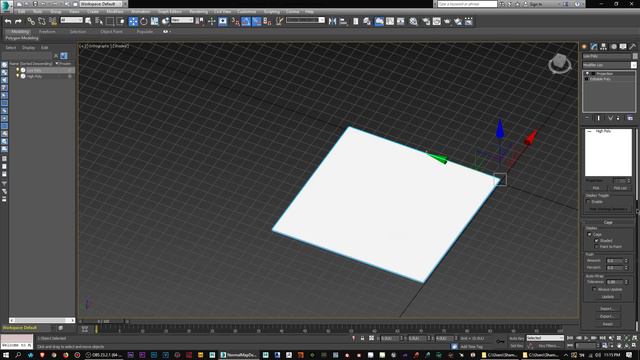Activate the Select Object tool
The width and height of the screenshot is (640, 360).
[88, 21]
